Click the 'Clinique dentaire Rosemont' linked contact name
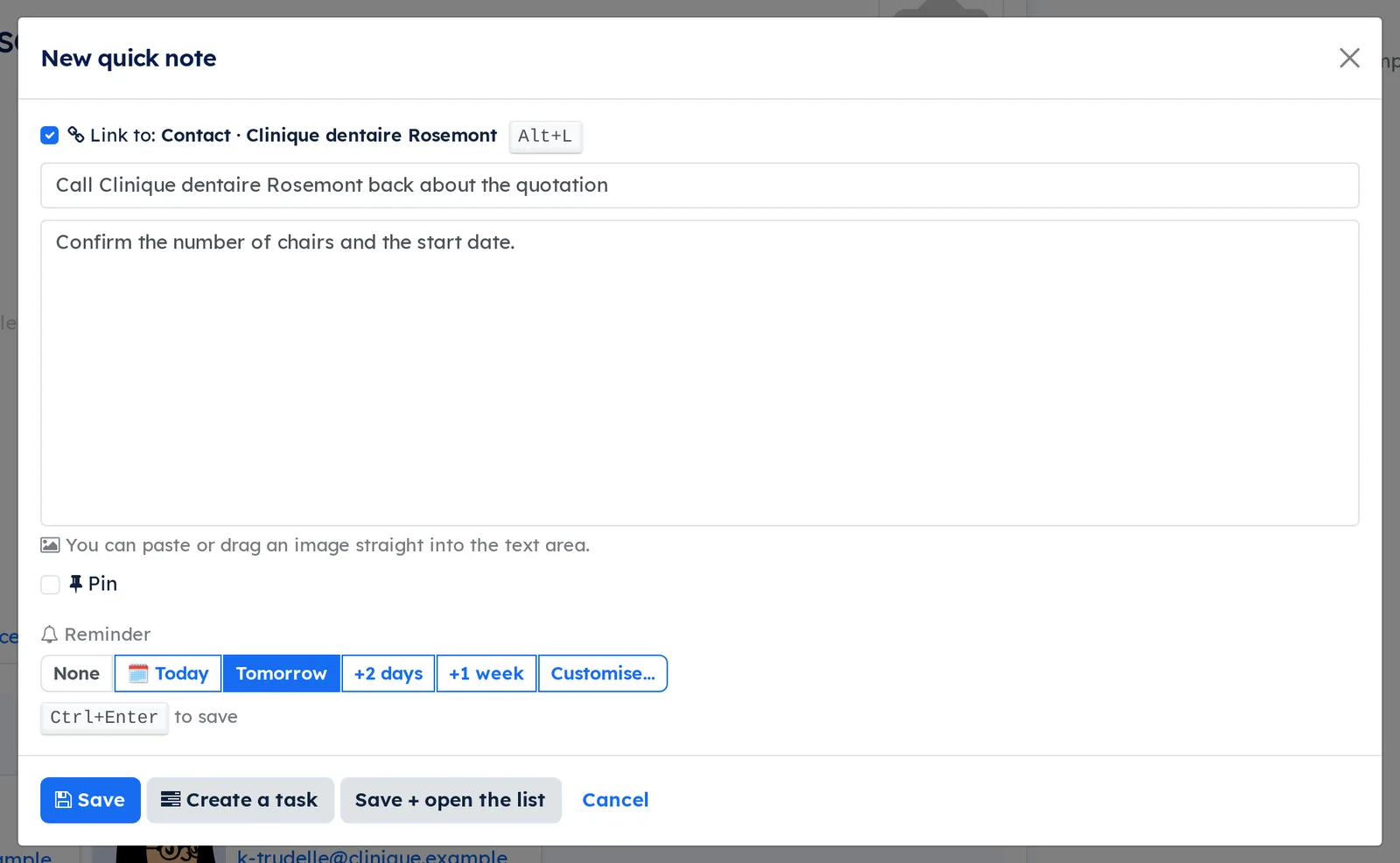Image resolution: width=1400 pixels, height=863 pixels. coord(371,135)
